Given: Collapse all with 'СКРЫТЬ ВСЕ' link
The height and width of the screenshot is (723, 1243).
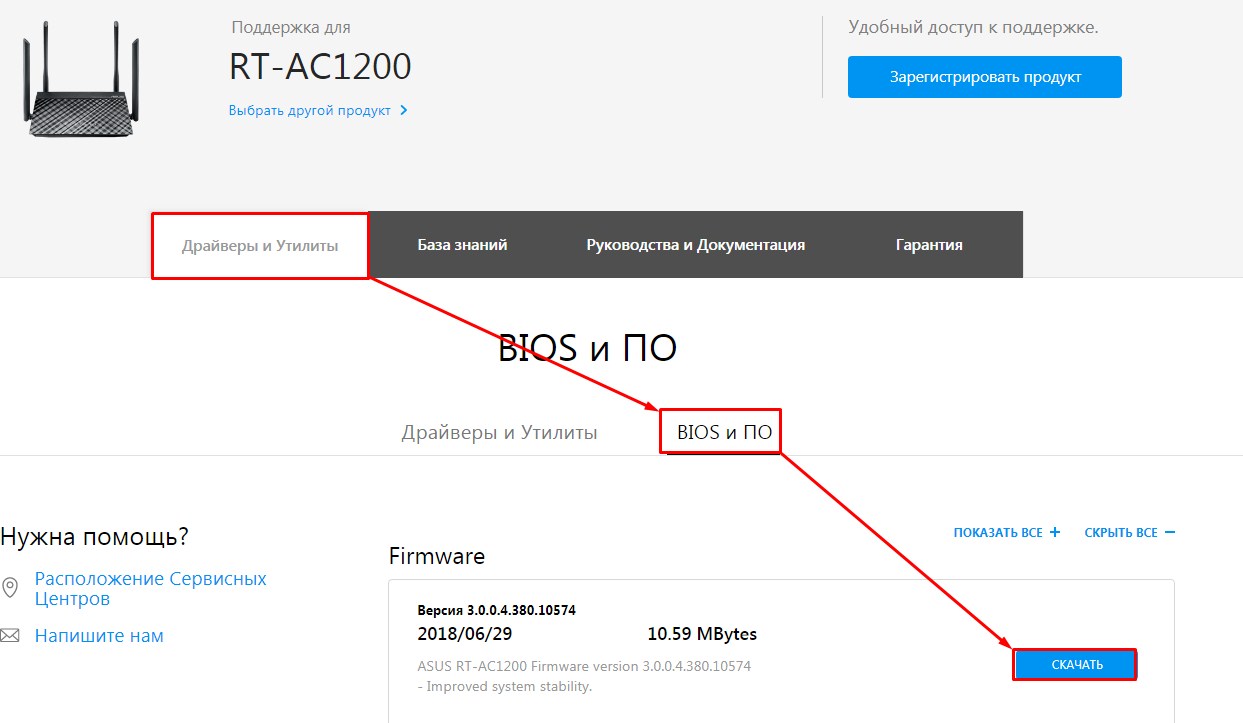Looking at the screenshot, I should 1130,533.
